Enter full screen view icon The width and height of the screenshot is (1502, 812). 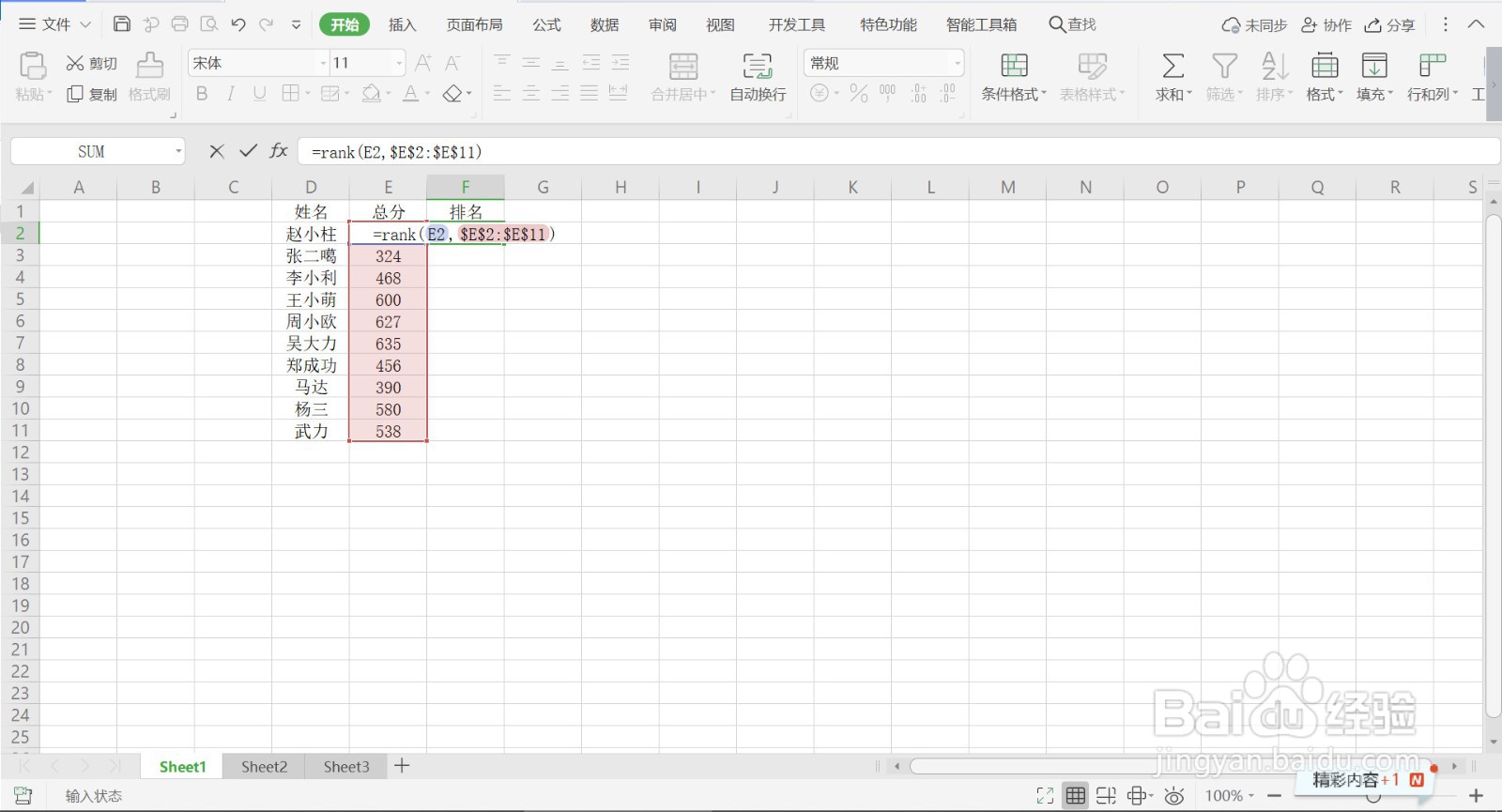[x=1045, y=796]
